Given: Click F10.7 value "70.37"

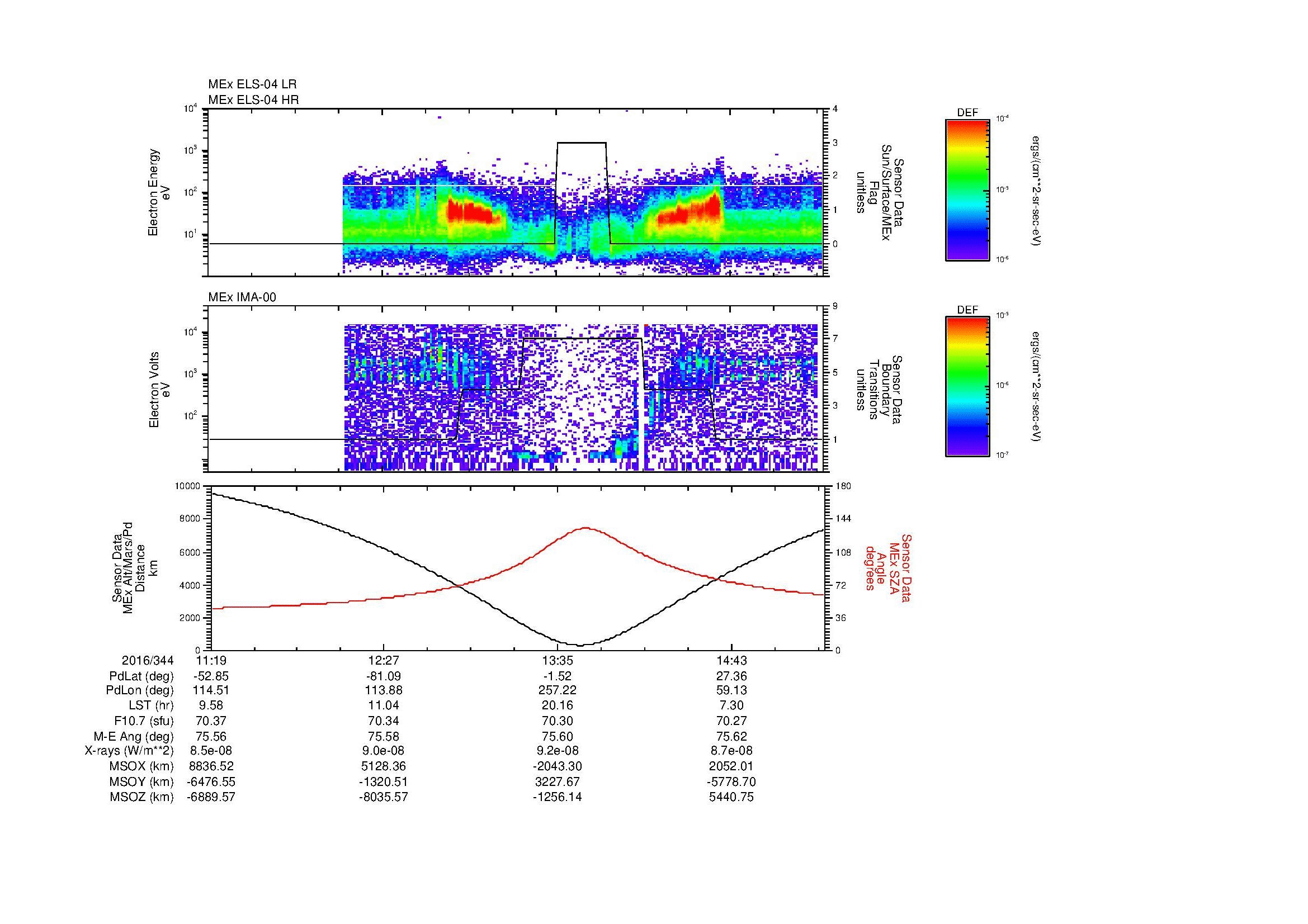Looking at the screenshot, I should 211,721.
